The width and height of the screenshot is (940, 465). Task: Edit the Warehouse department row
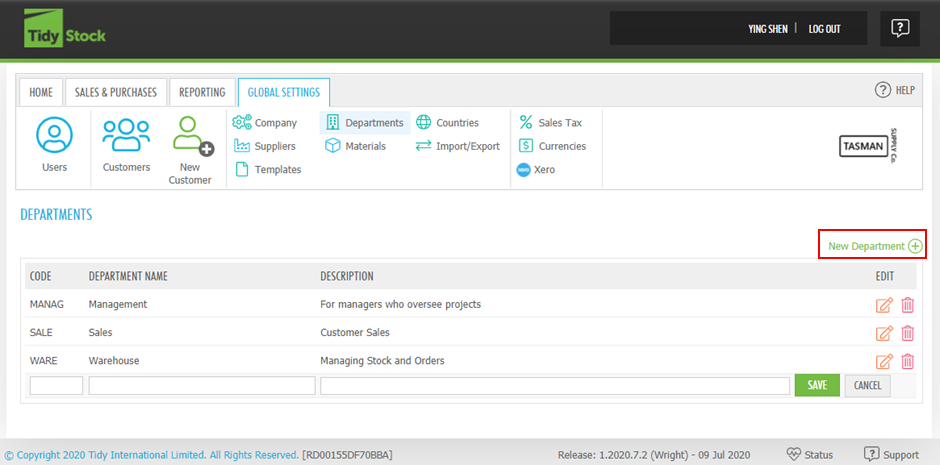tap(884, 361)
